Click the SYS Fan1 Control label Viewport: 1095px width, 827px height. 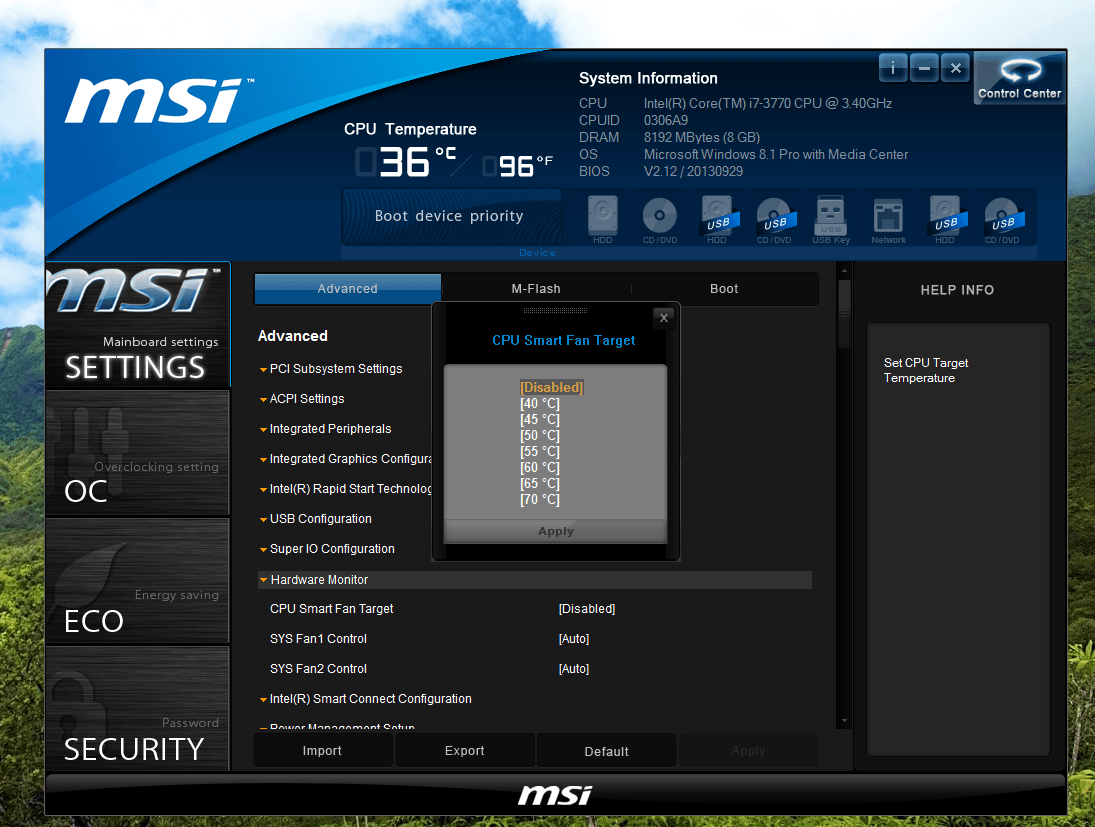pyautogui.click(x=318, y=639)
